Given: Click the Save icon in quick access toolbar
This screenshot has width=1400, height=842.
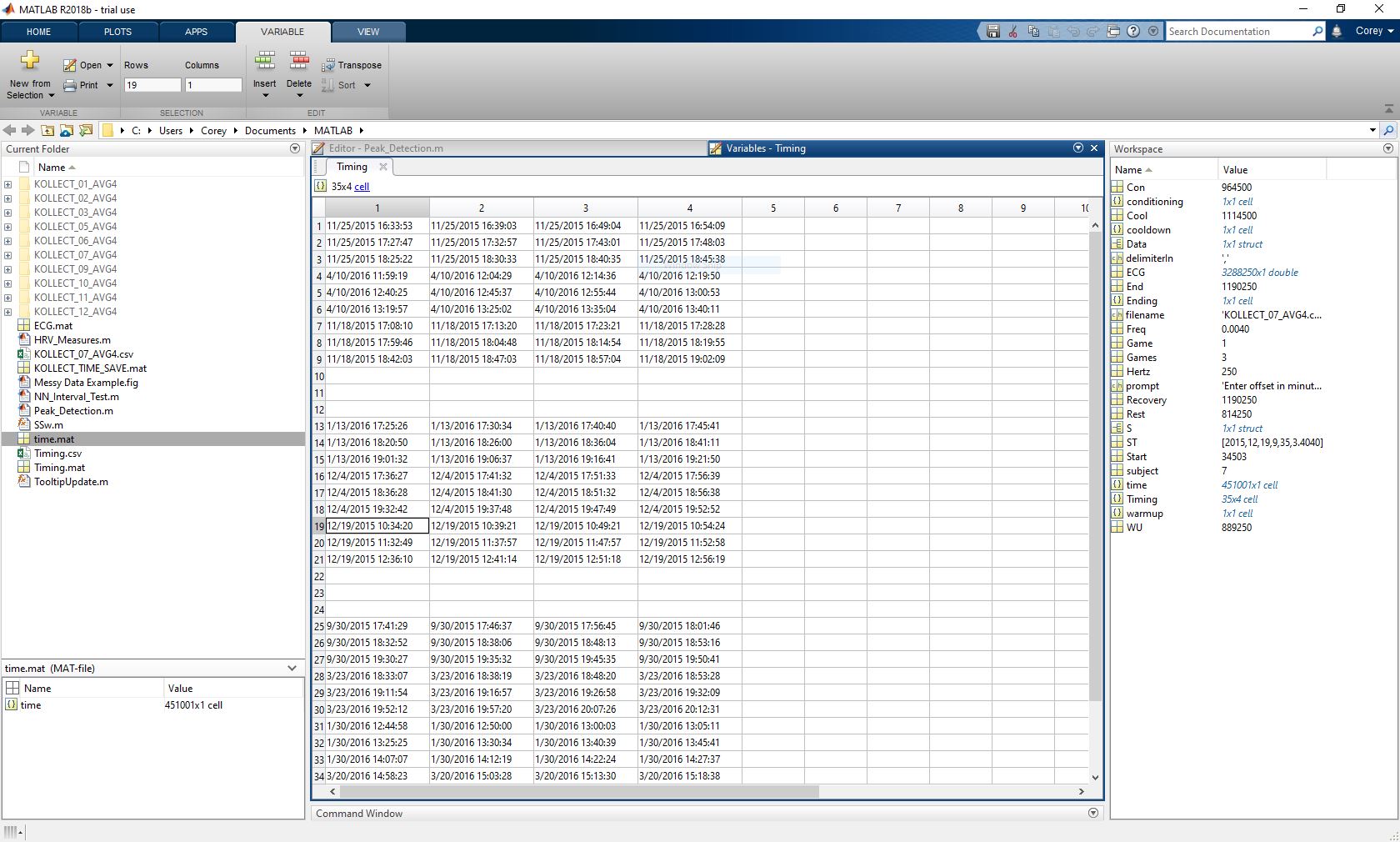Looking at the screenshot, I should point(992,32).
